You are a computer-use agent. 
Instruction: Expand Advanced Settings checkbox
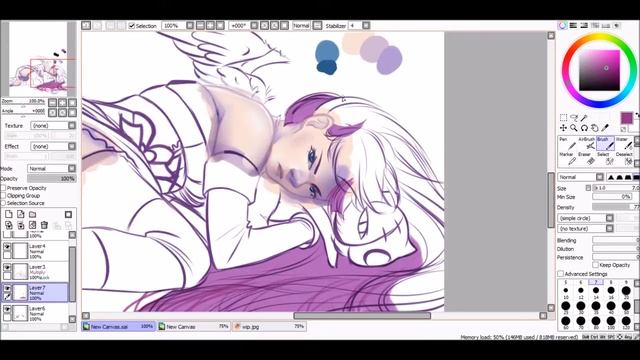(x=560, y=274)
